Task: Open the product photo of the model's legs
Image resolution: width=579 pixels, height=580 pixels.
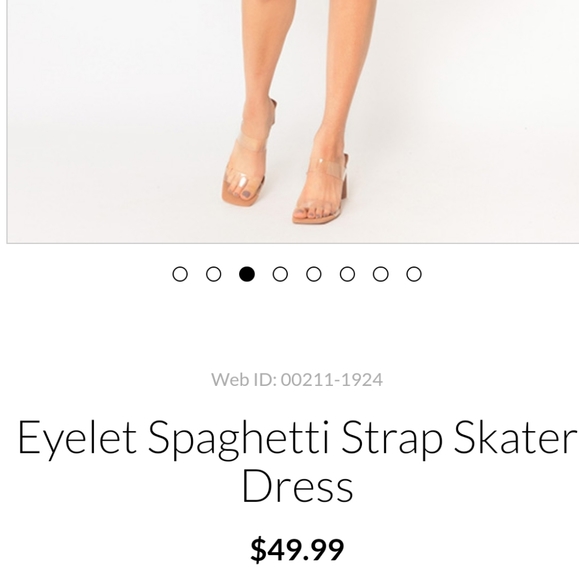Action: coord(293,121)
